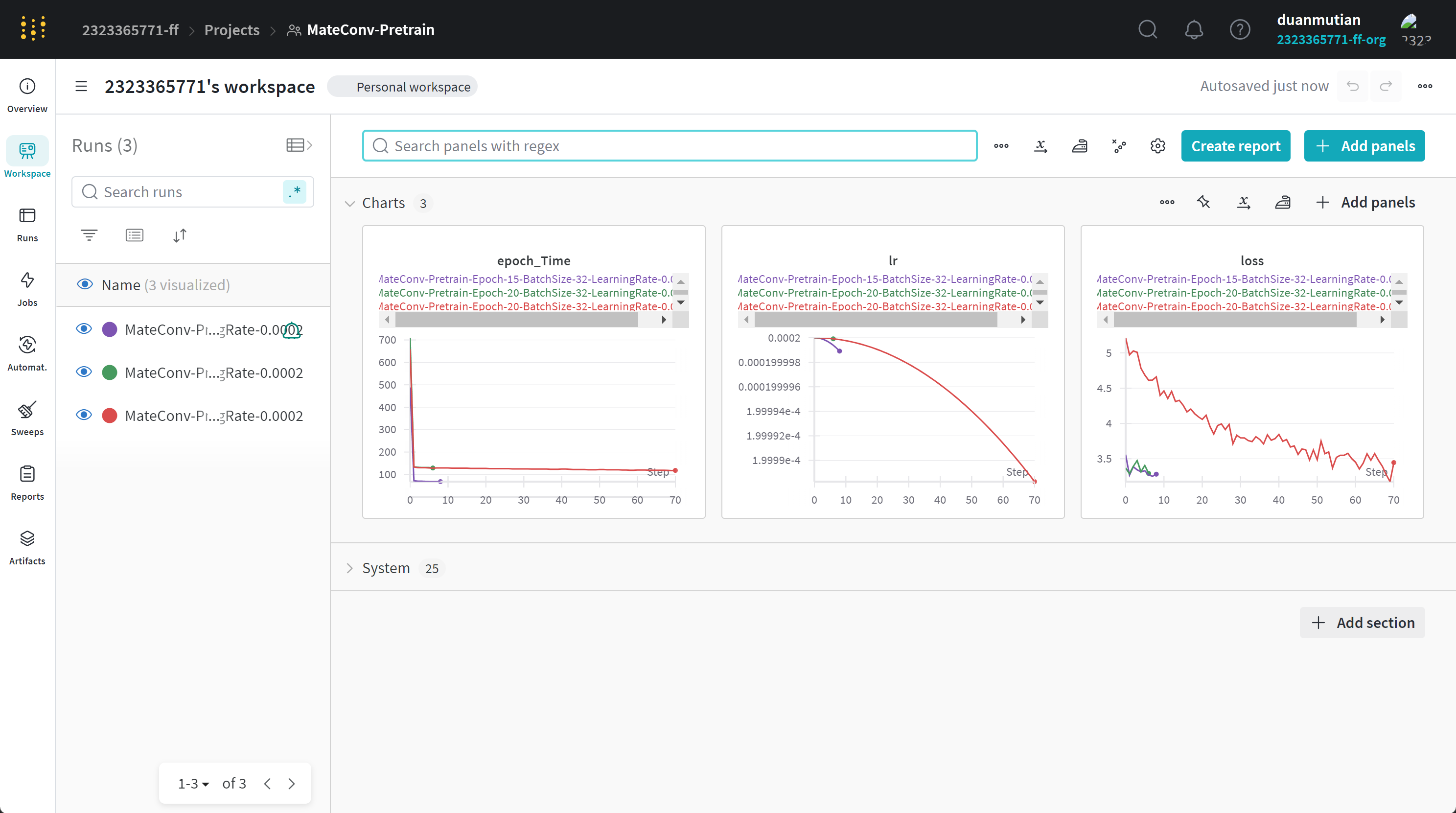Focus the Search panels with regex field
1456x813 pixels.
670,146
